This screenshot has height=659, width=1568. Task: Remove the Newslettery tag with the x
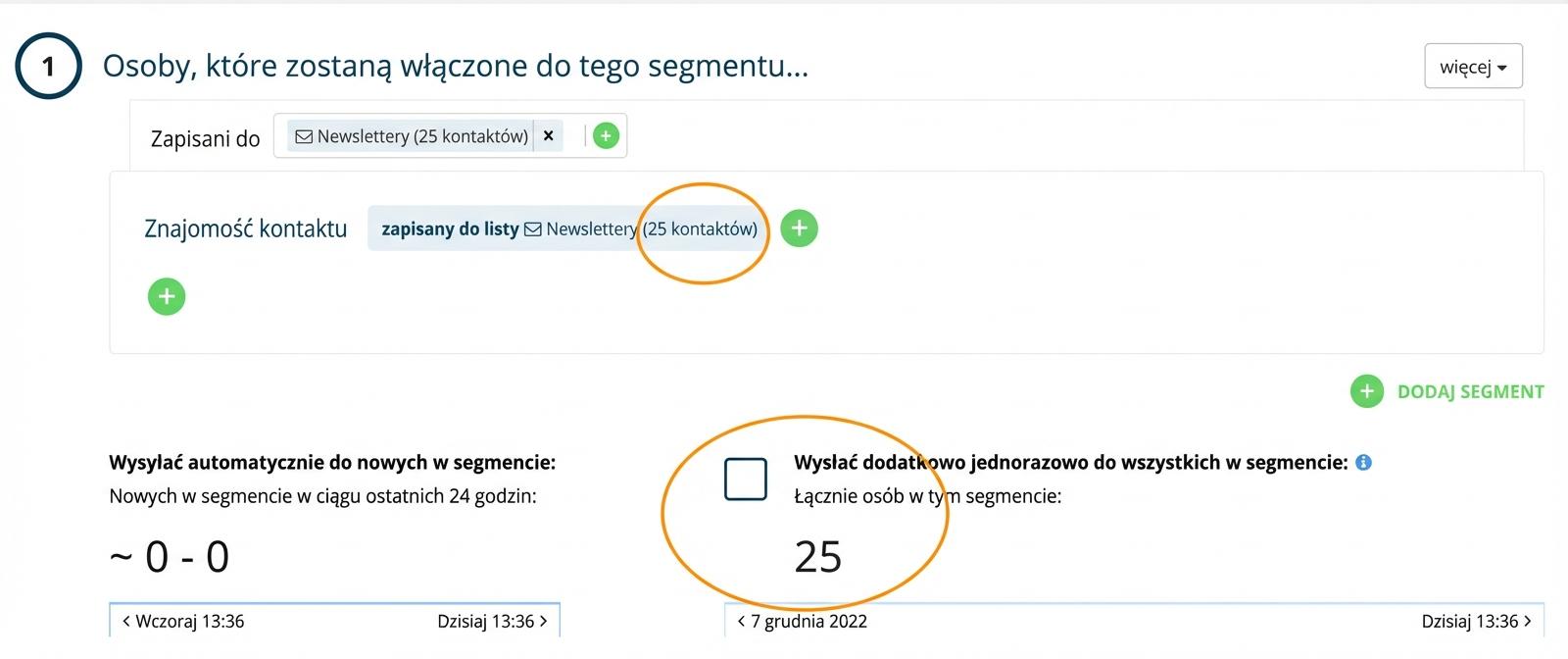coord(549,136)
